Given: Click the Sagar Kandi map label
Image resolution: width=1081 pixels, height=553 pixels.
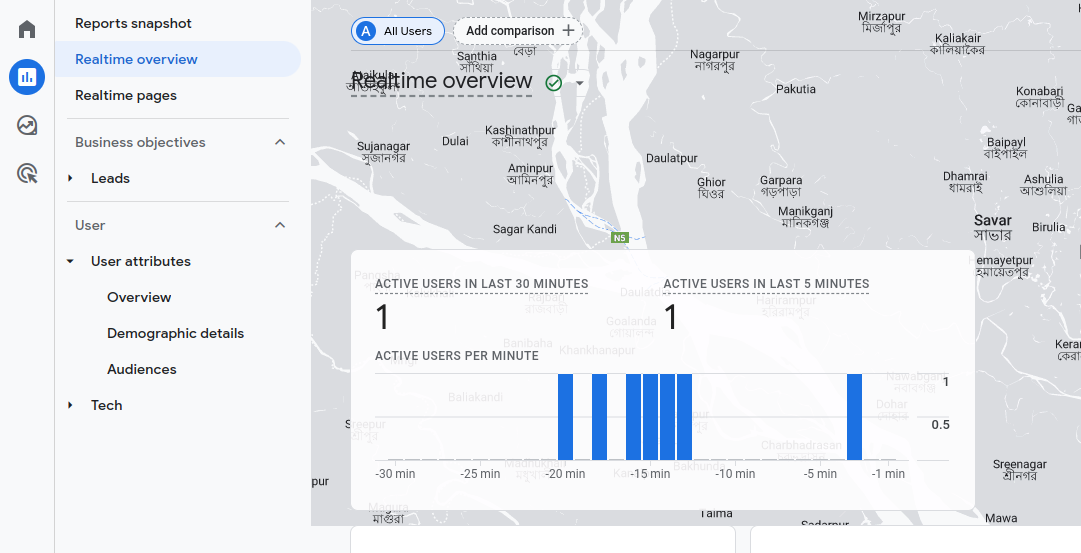Looking at the screenshot, I should pos(525,229).
